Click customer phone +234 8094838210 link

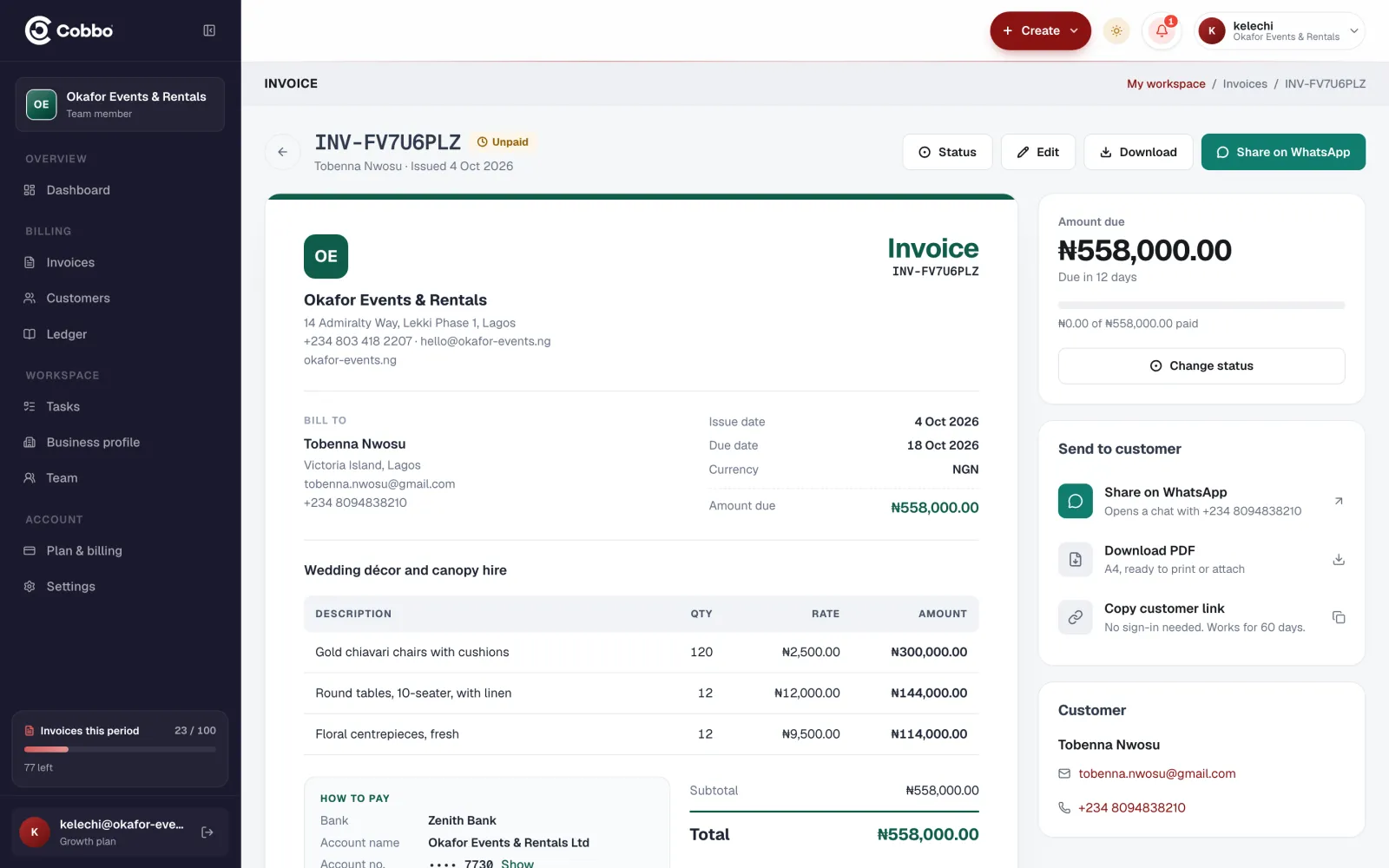click(1131, 807)
